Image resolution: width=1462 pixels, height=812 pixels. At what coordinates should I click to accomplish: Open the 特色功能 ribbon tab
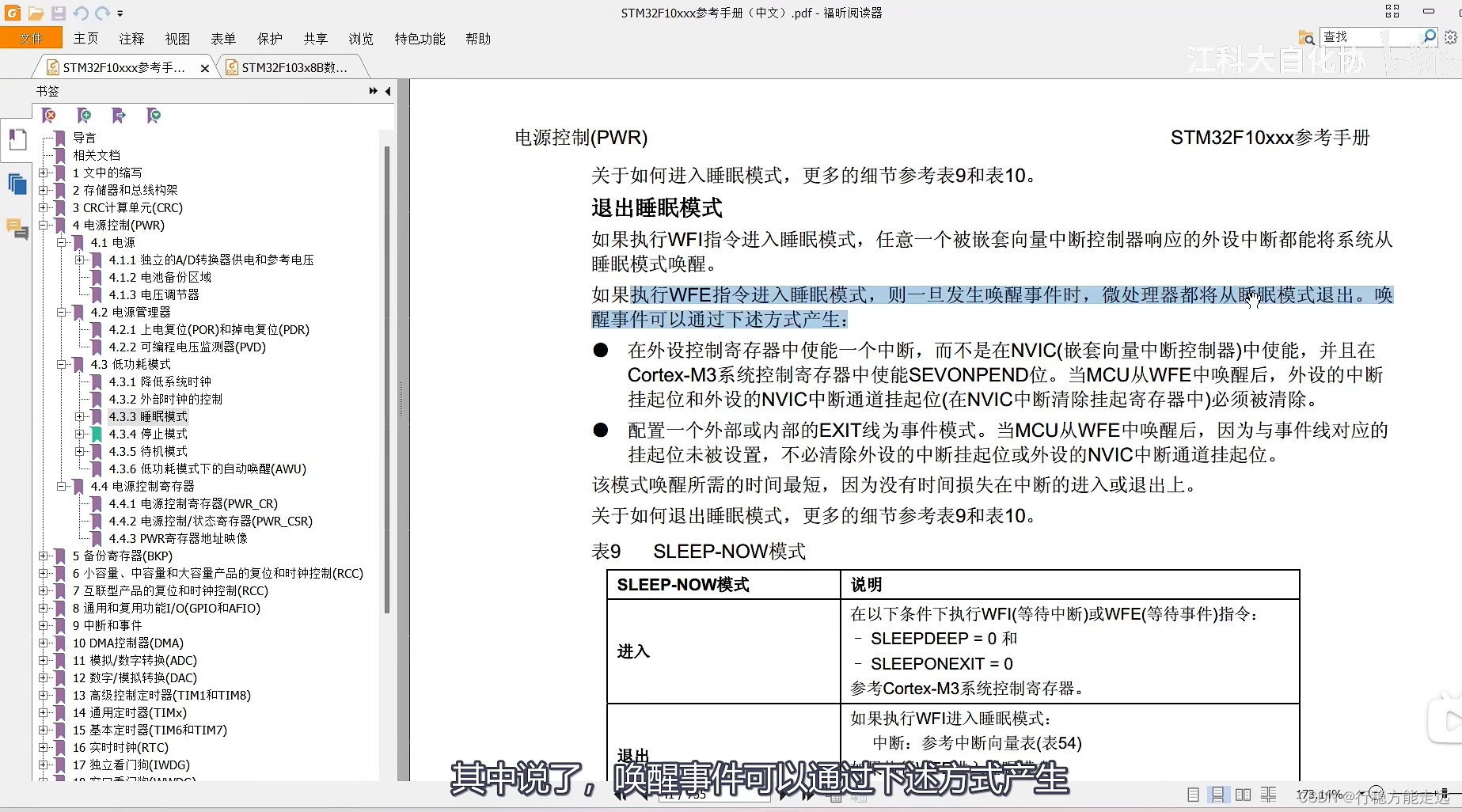coord(420,39)
